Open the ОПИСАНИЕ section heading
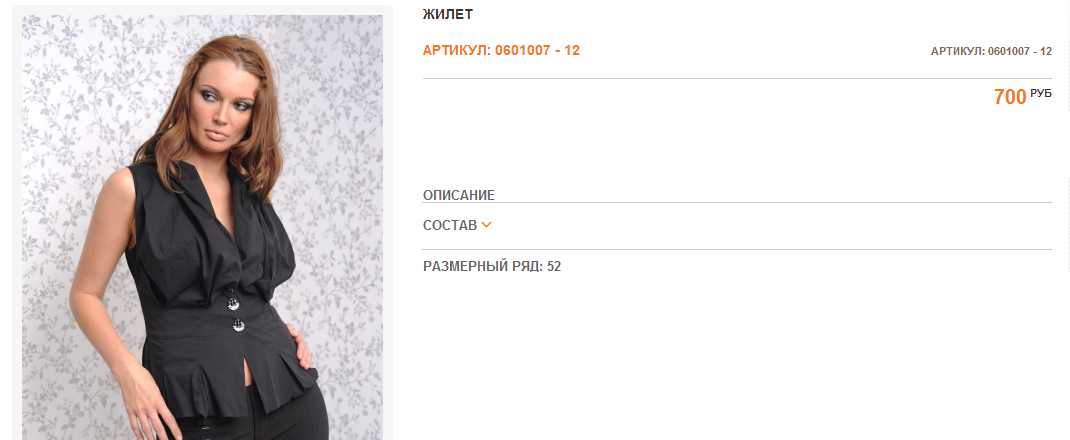The width and height of the screenshot is (1070, 440). tap(459, 195)
